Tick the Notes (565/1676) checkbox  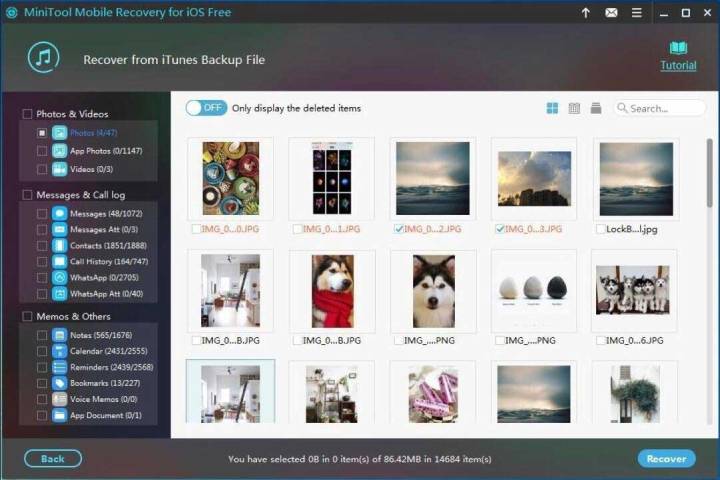click(x=42, y=335)
